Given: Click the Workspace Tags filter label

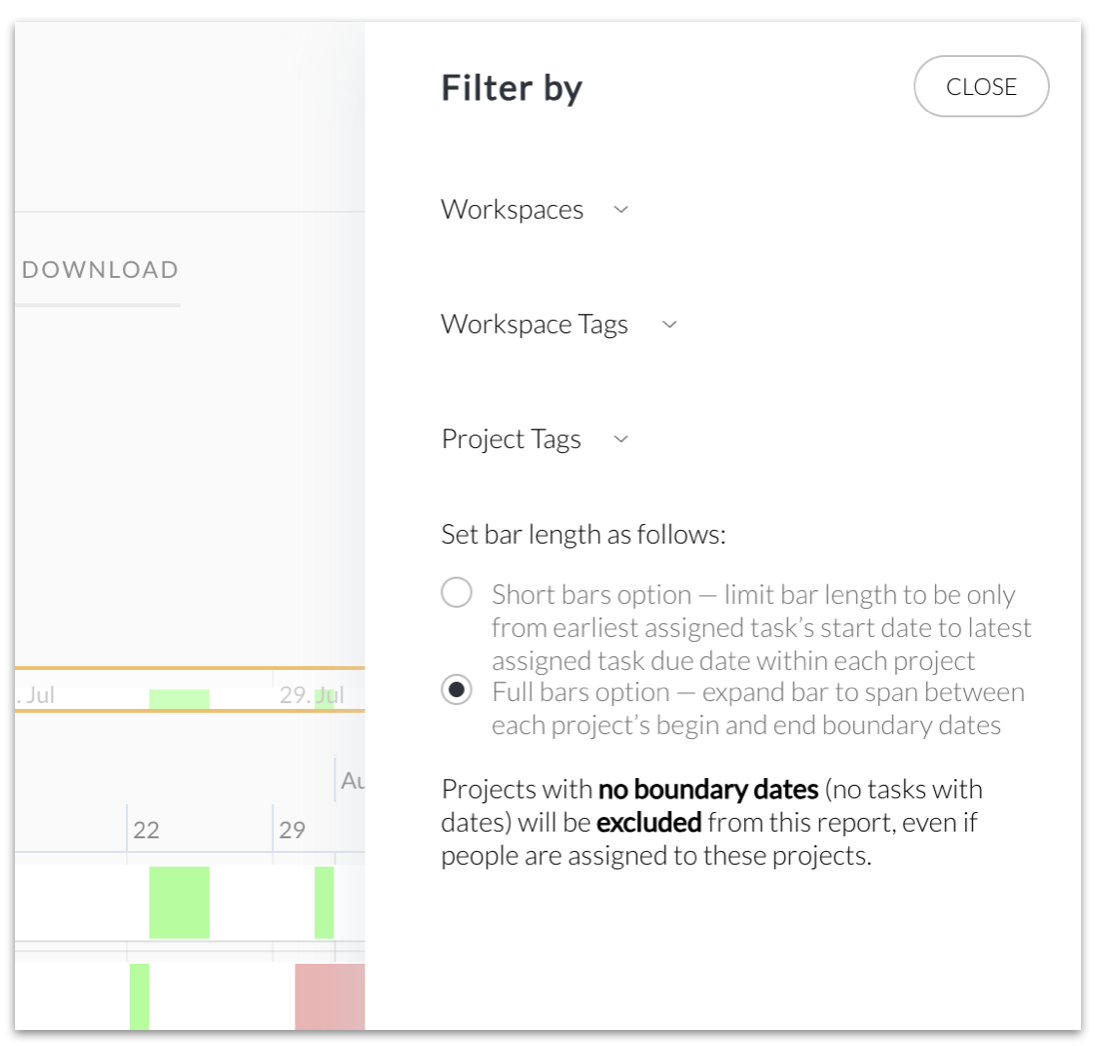Looking at the screenshot, I should [534, 325].
